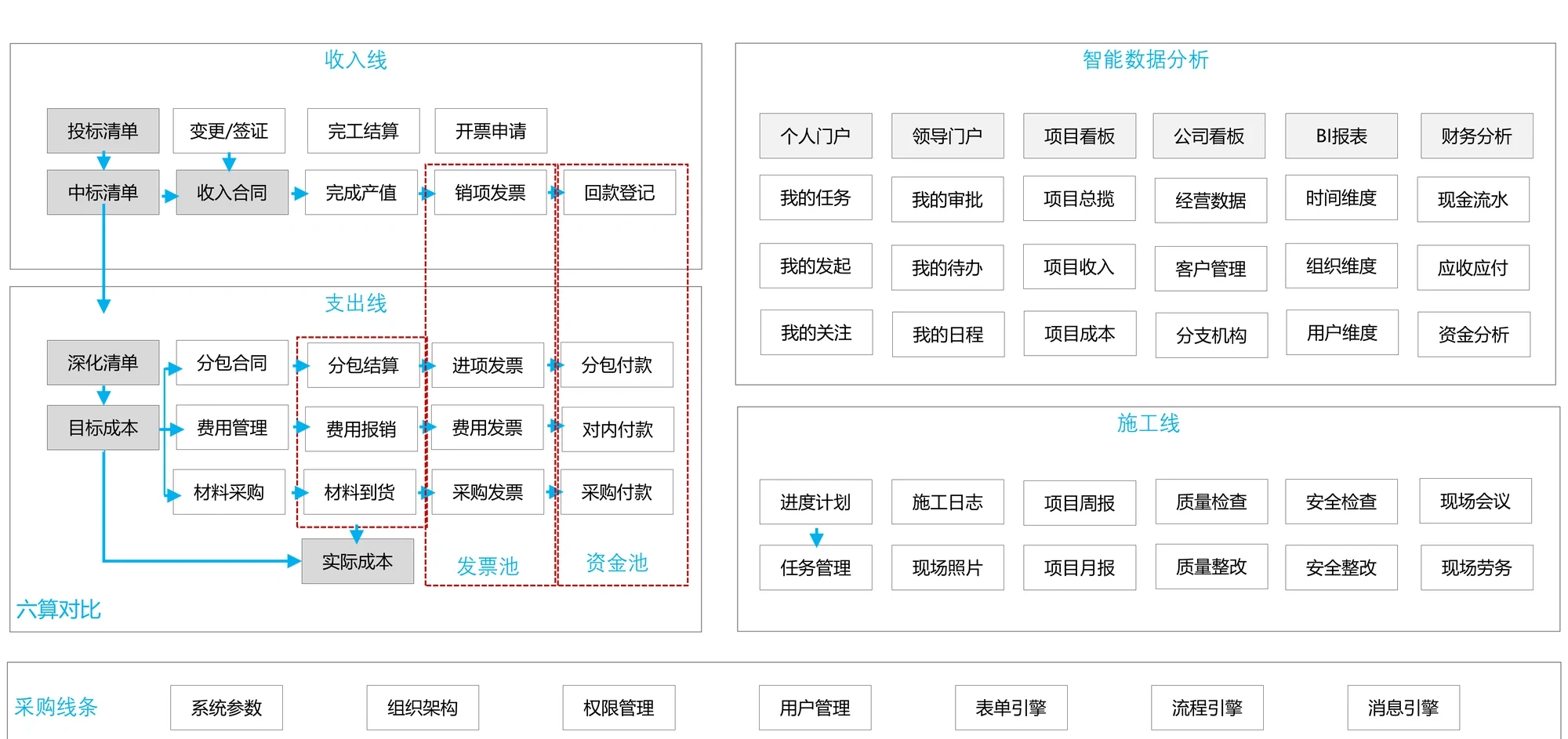
Task: Click the 费用管理 box
Action: 232,427
